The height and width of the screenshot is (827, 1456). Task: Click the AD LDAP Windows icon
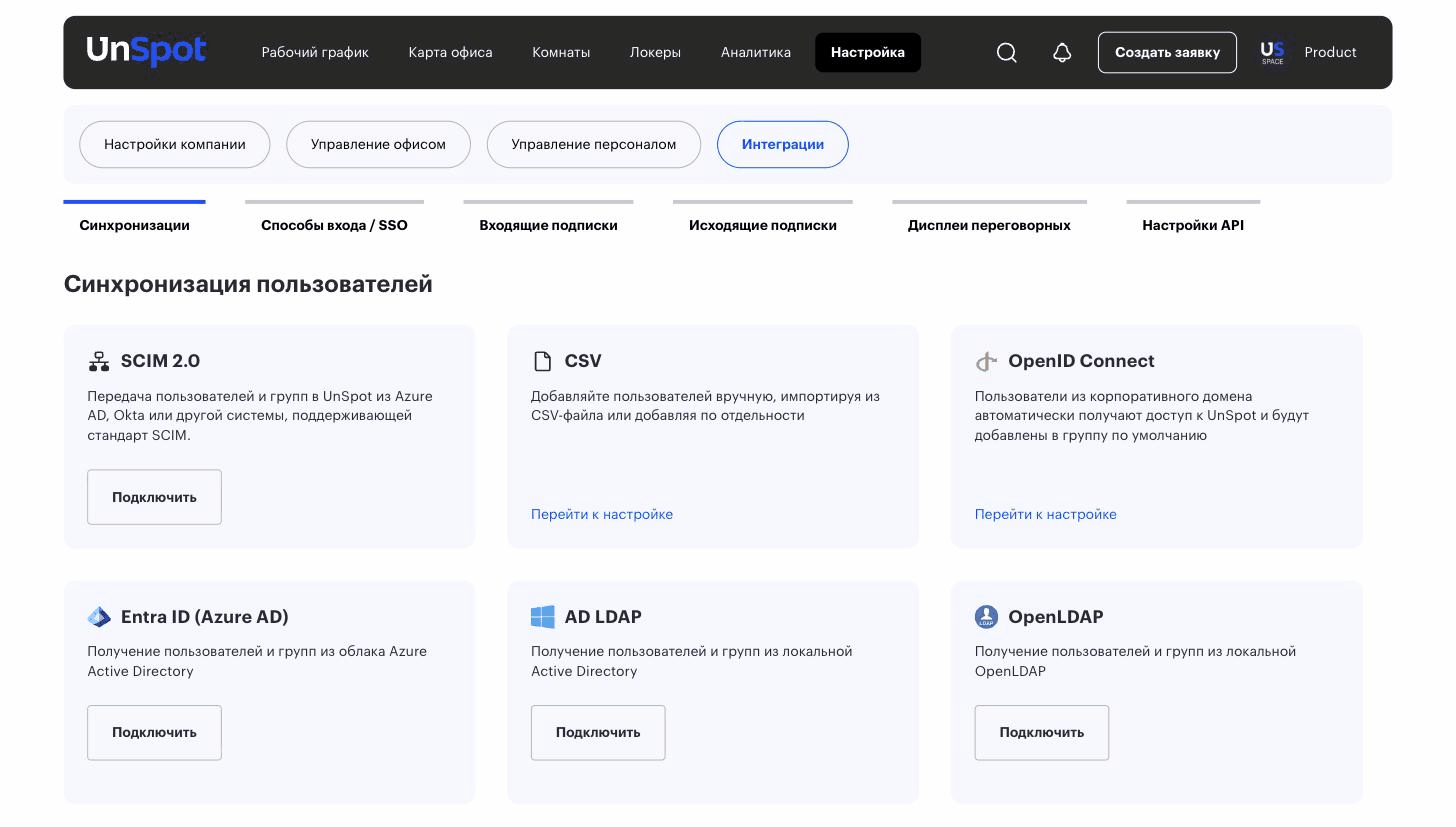542,617
